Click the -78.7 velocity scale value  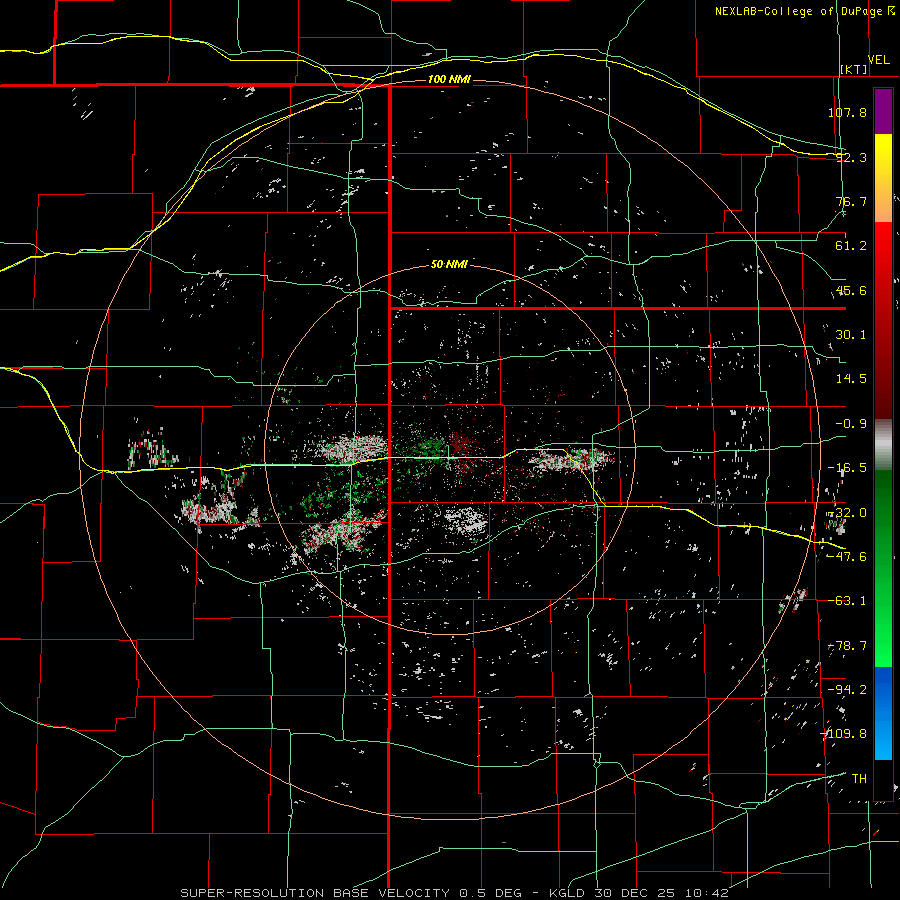pyautogui.click(x=847, y=646)
